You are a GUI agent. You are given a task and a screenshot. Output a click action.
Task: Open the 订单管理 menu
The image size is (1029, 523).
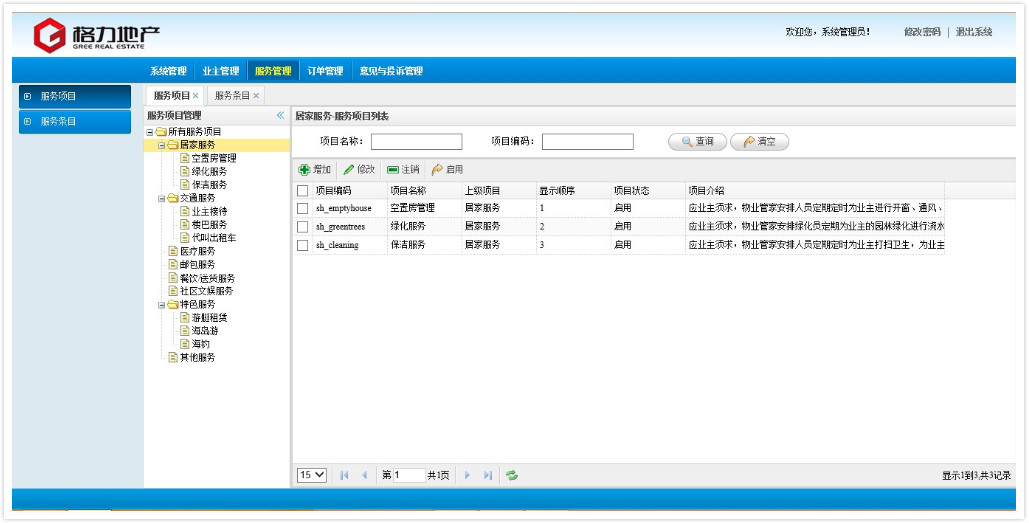point(325,71)
